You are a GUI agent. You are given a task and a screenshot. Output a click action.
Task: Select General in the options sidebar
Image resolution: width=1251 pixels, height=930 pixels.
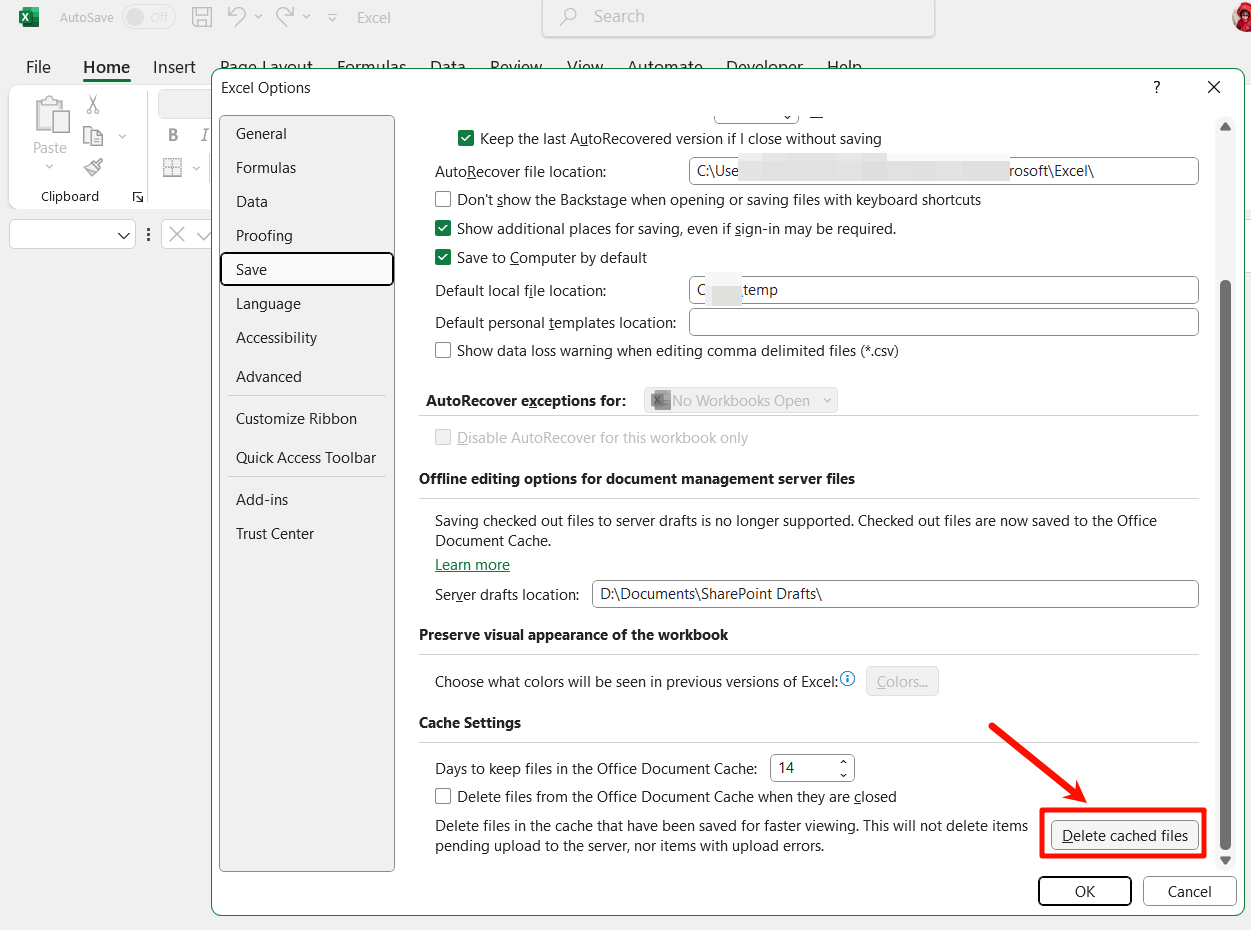click(x=307, y=134)
